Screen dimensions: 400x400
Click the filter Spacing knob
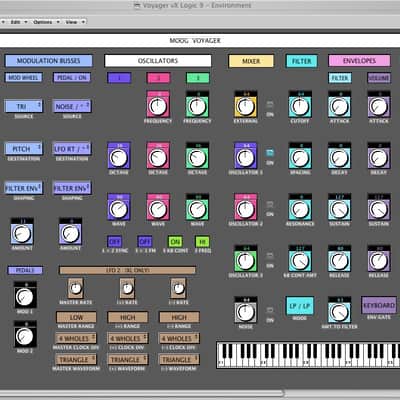tap(300, 158)
